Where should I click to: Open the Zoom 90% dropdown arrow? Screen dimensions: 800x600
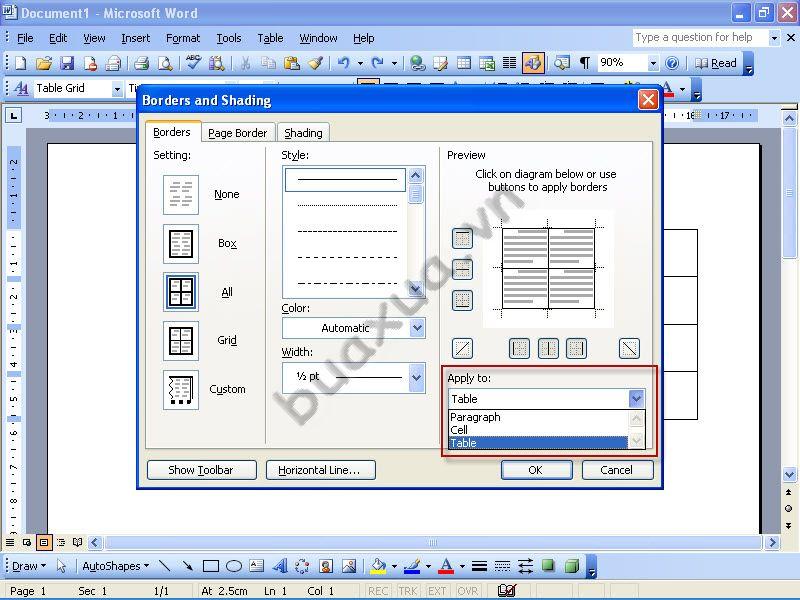coord(653,63)
